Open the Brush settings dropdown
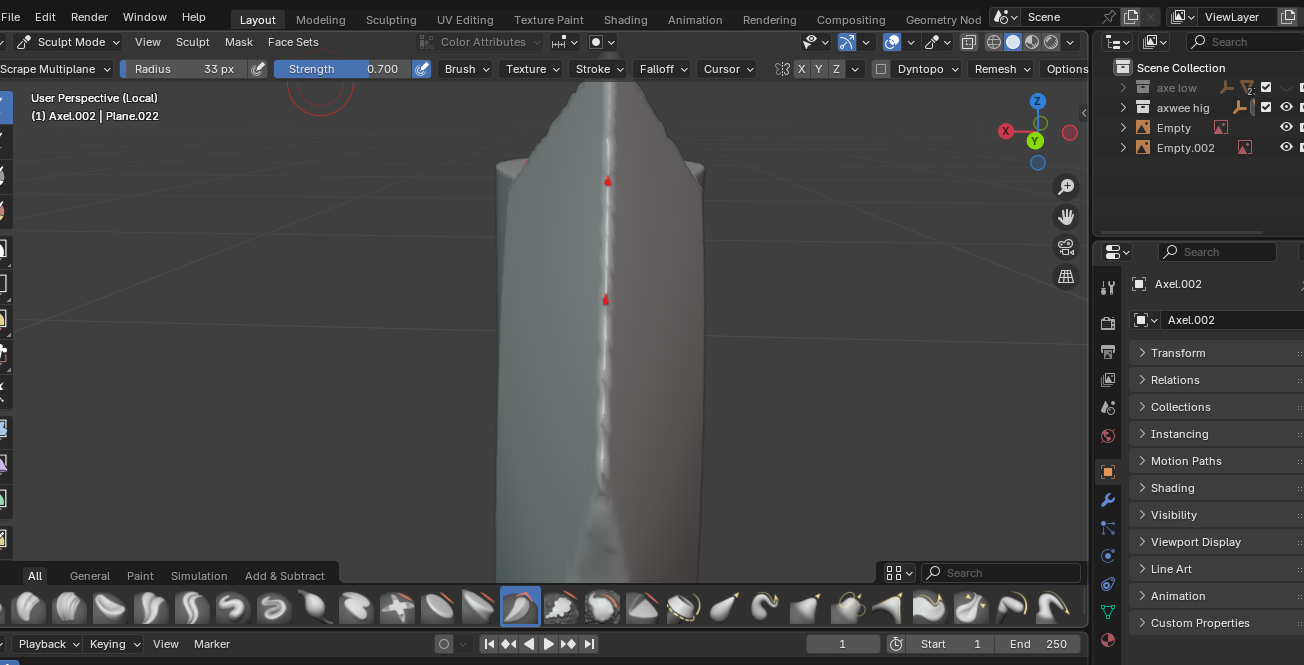Viewport: 1304px width, 665px height. coord(466,69)
